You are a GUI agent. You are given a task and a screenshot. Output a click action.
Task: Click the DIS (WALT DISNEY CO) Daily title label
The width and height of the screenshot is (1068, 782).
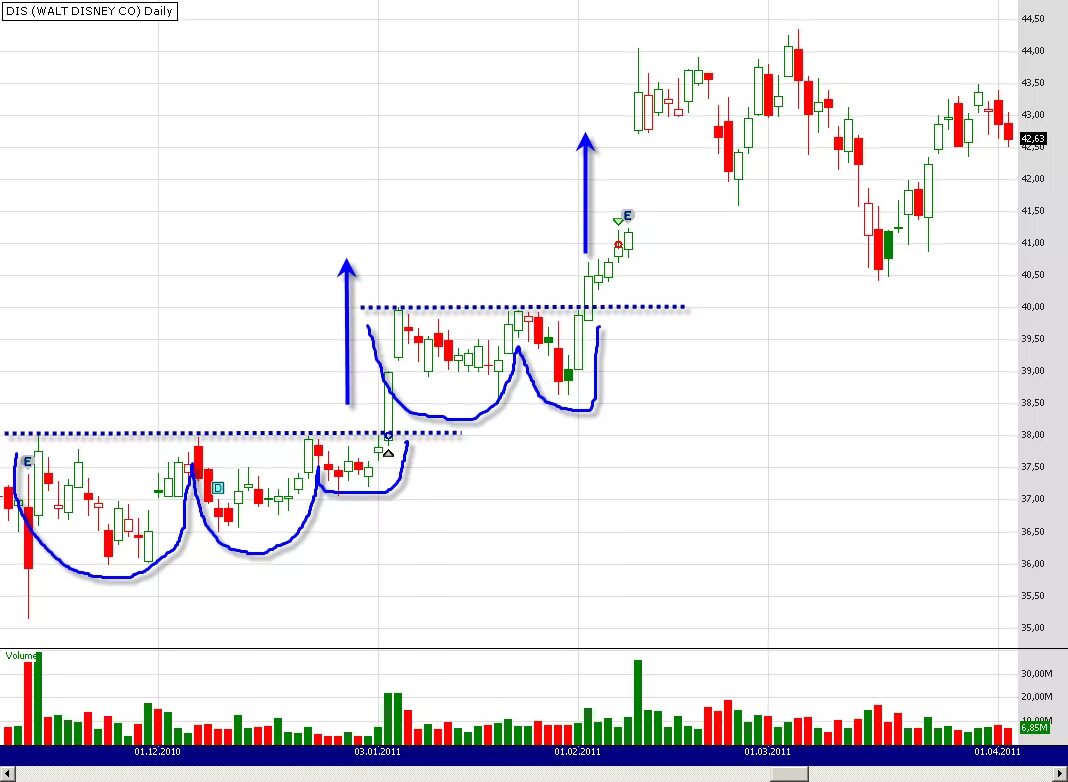89,11
